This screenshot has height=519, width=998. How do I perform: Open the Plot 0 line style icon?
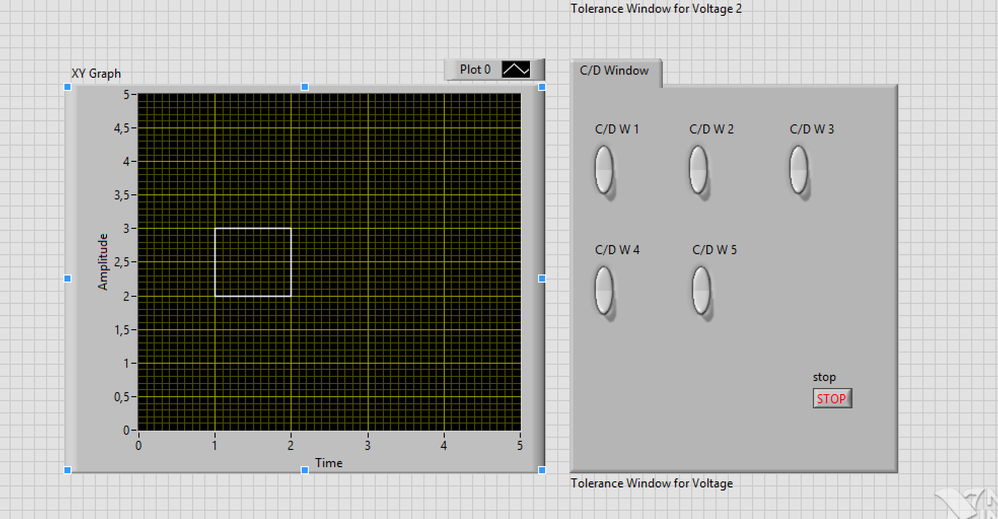pyautogui.click(x=516, y=69)
